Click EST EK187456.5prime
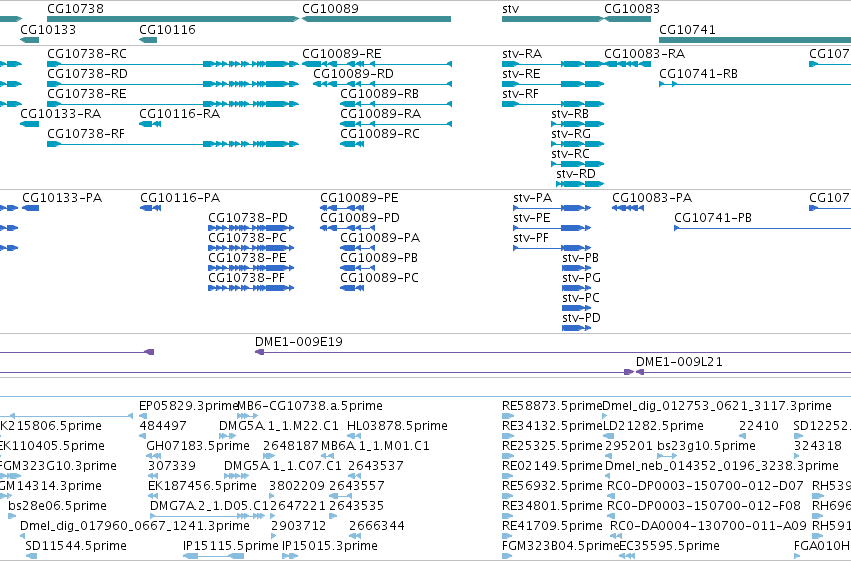The height and width of the screenshot is (561, 851). tap(202, 486)
